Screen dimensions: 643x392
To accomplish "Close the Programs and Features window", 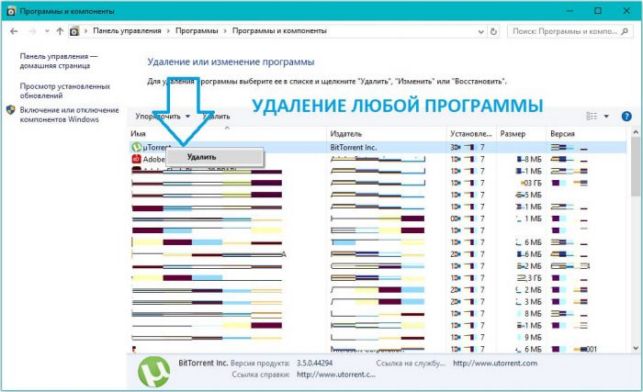I will [627, 11].
